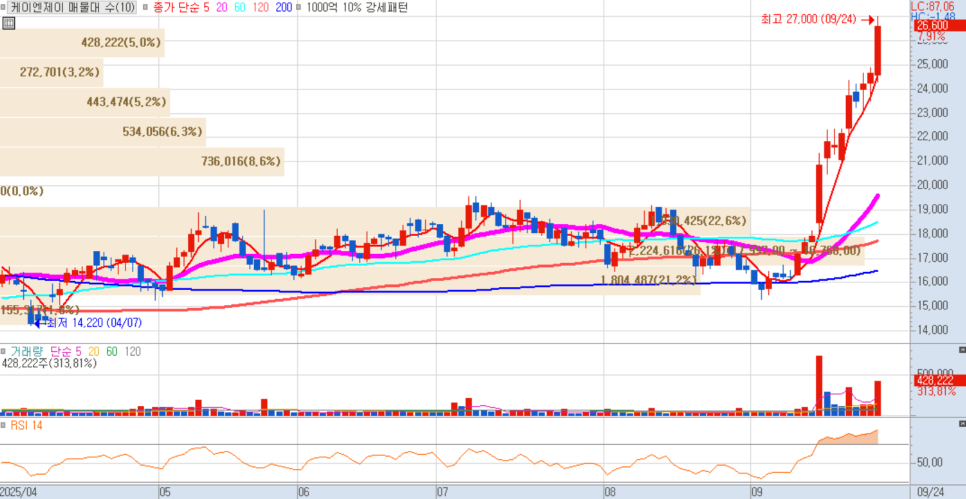The width and height of the screenshot is (966, 499).
Task: Select the cyan 60 moving average label in price legend
Action: tap(238, 8)
